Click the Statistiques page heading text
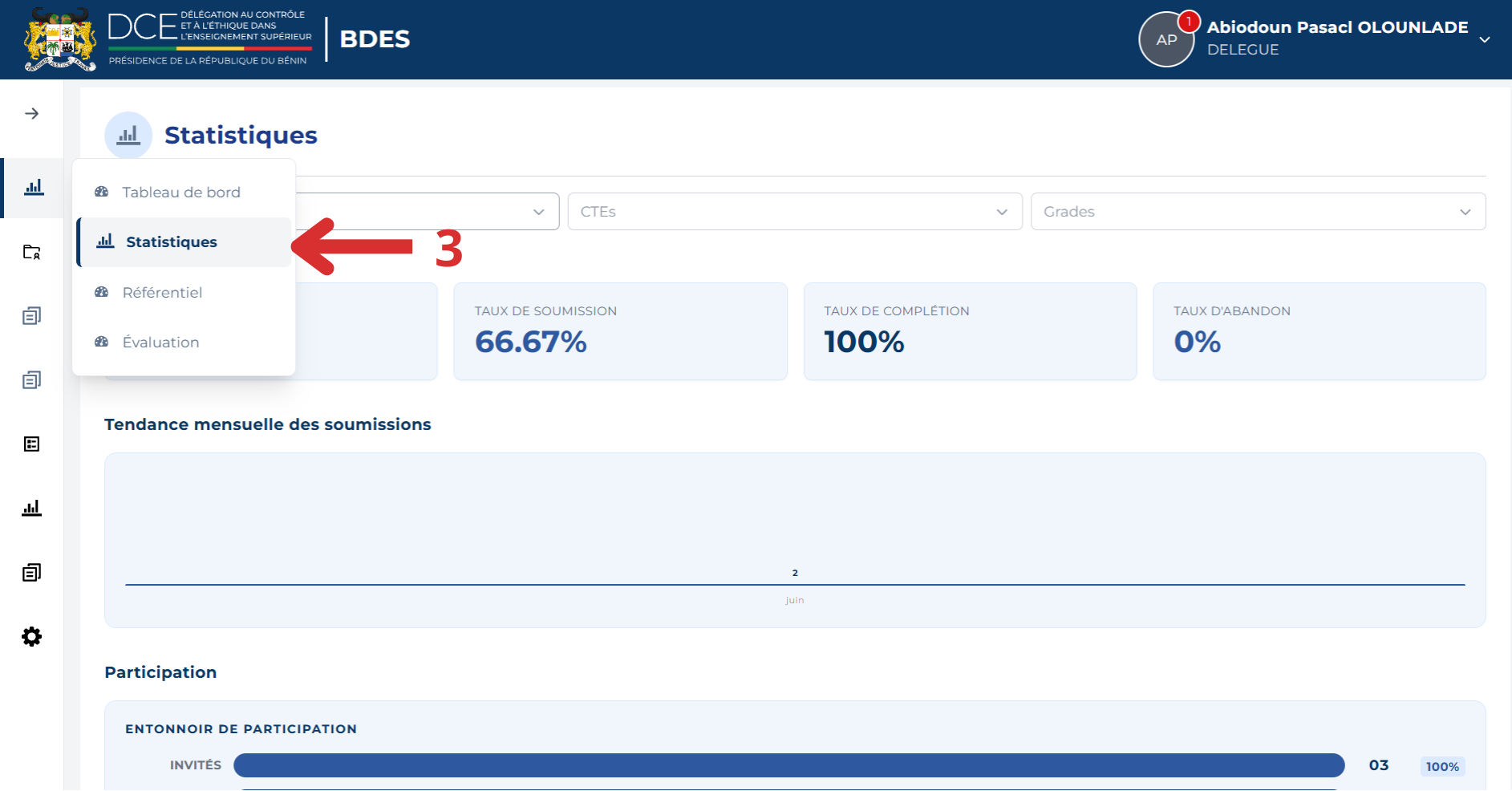The width and height of the screenshot is (1512, 791). pos(241,136)
